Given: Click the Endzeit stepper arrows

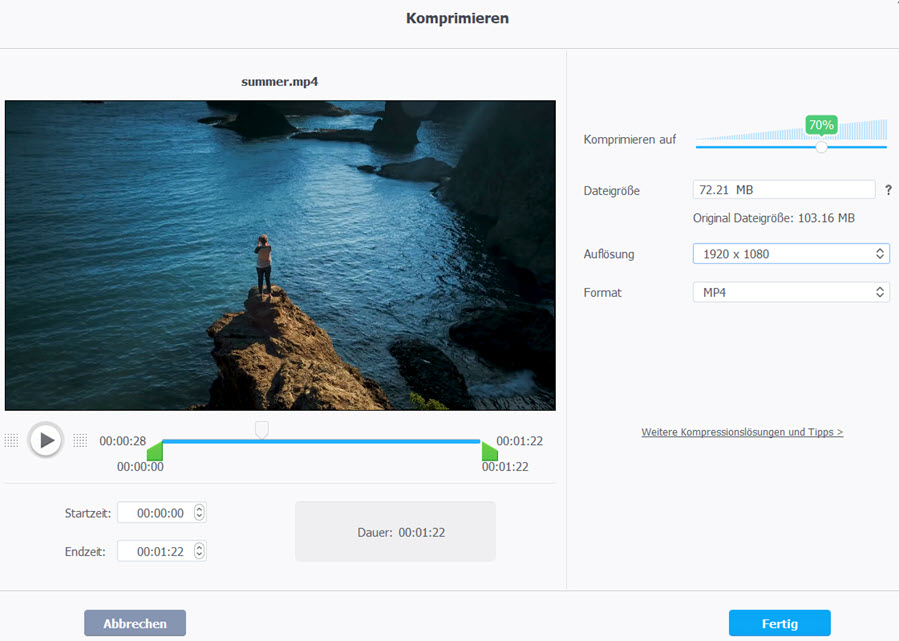Looking at the screenshot, I should pos(199,551).
